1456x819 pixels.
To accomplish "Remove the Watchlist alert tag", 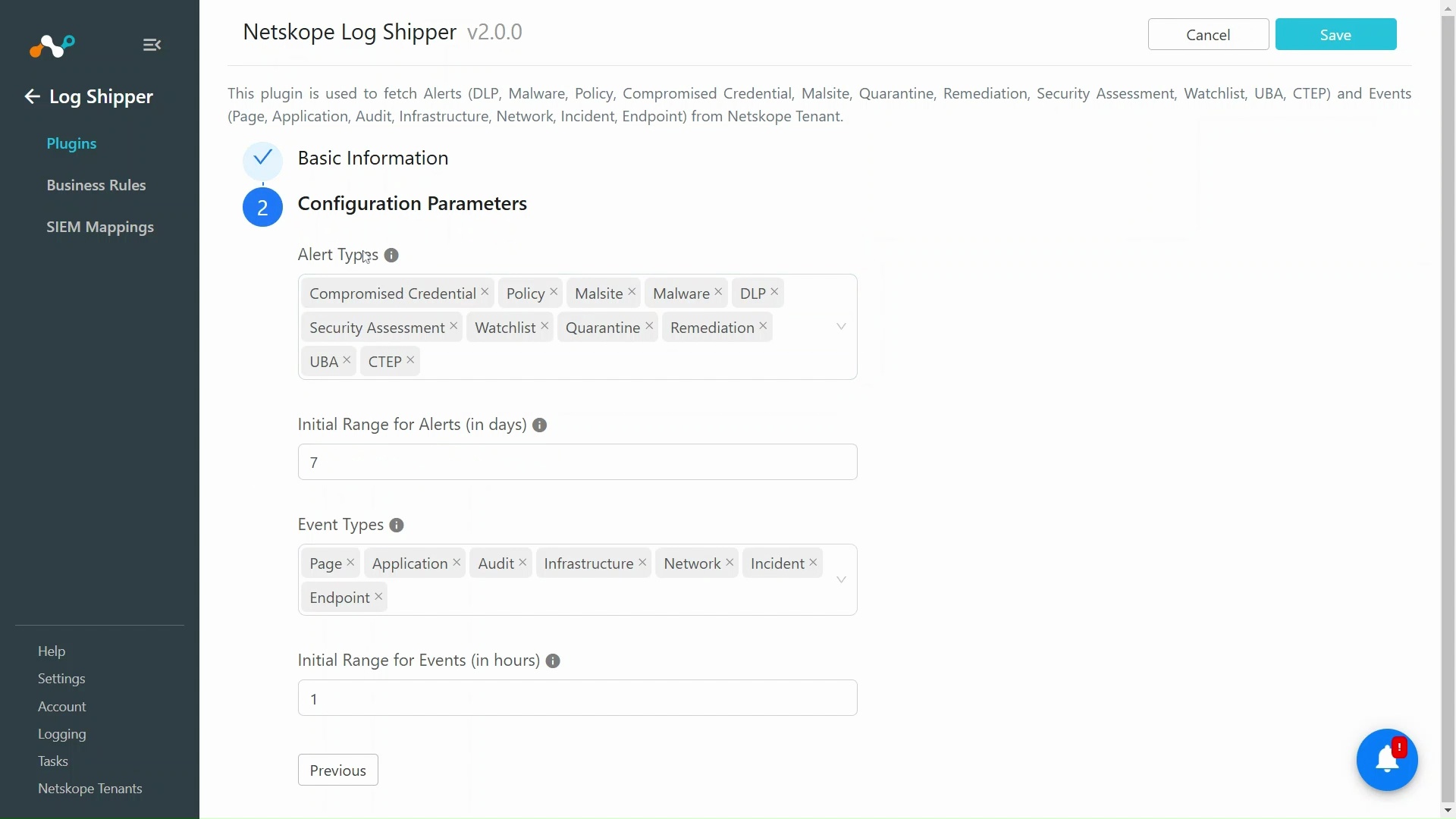I will (545, 326).
